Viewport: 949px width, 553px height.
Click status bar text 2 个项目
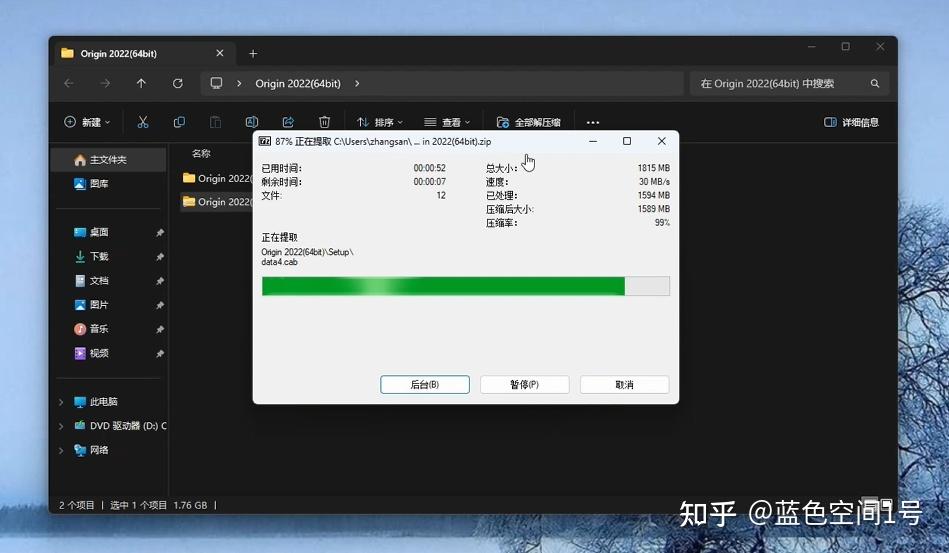[x=77, y=505]
